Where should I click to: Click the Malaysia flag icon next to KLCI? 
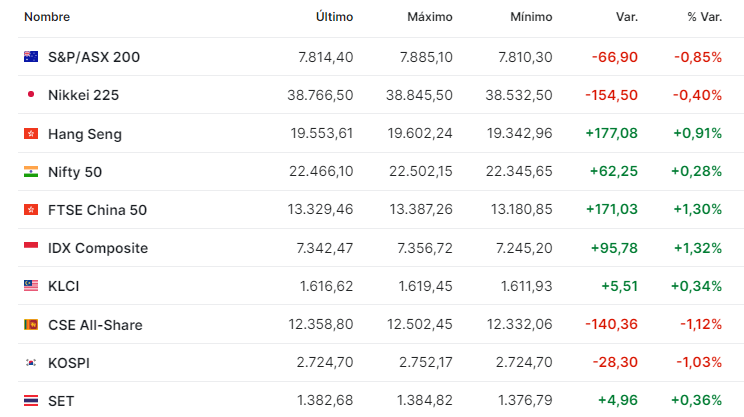point(31,286)
